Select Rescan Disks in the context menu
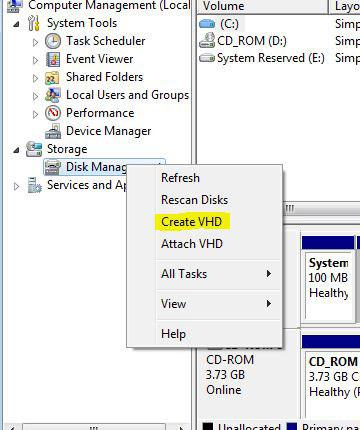This screenshot has width=360, height=430. pyautogui.click(x=204, y=200)
